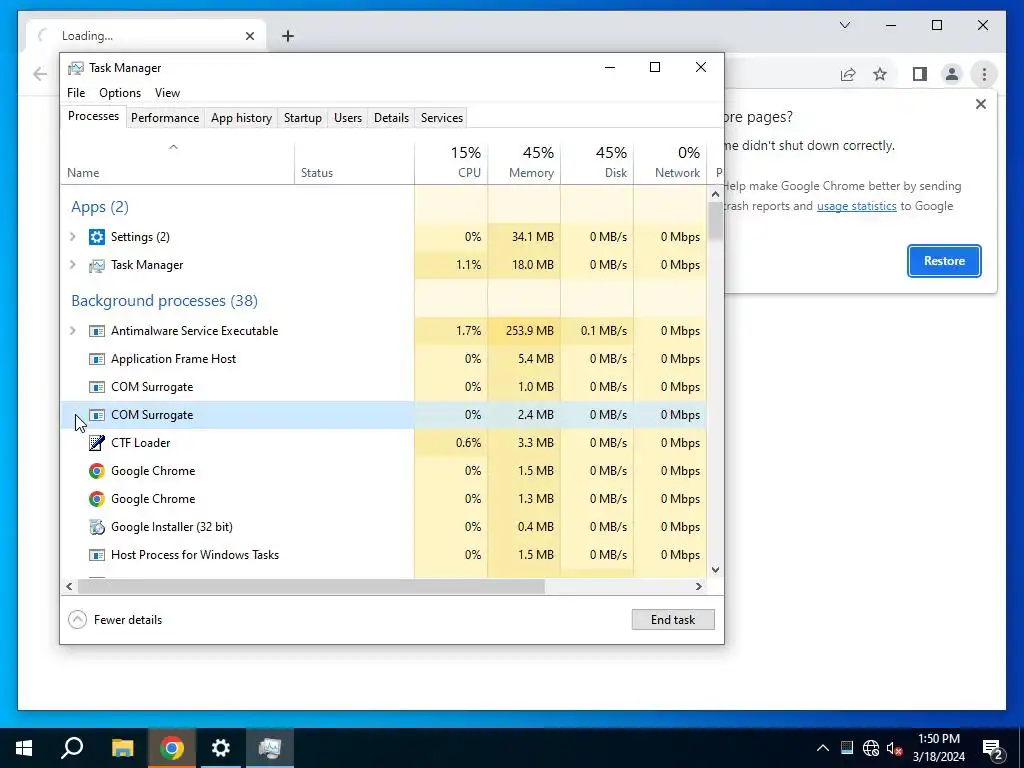The width and height of the screenshot is (1024, 768).
Task: Close the Loading... Chrome tab
Action: (249, 36)
